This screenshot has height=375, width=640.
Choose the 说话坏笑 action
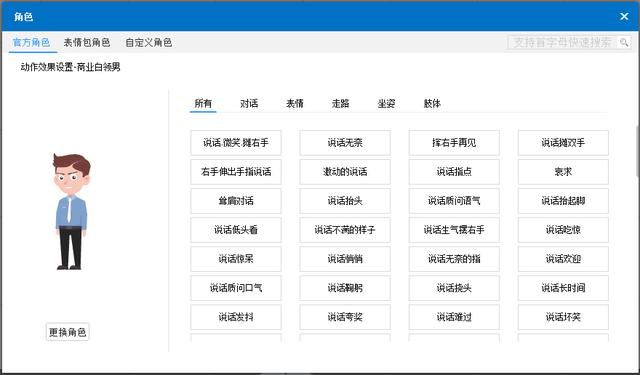point(563,317)
